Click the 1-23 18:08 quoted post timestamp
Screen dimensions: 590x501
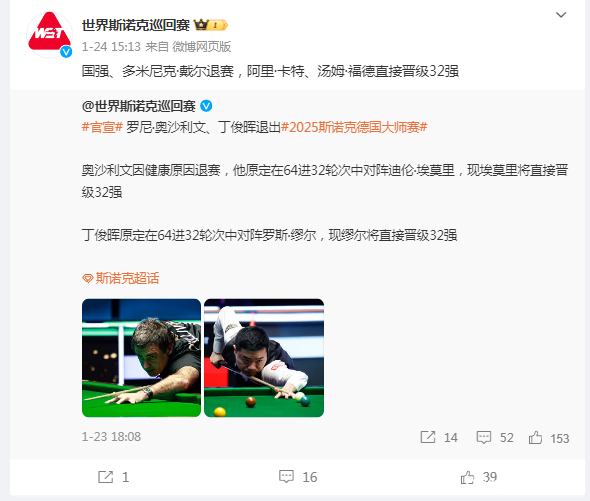111,437
